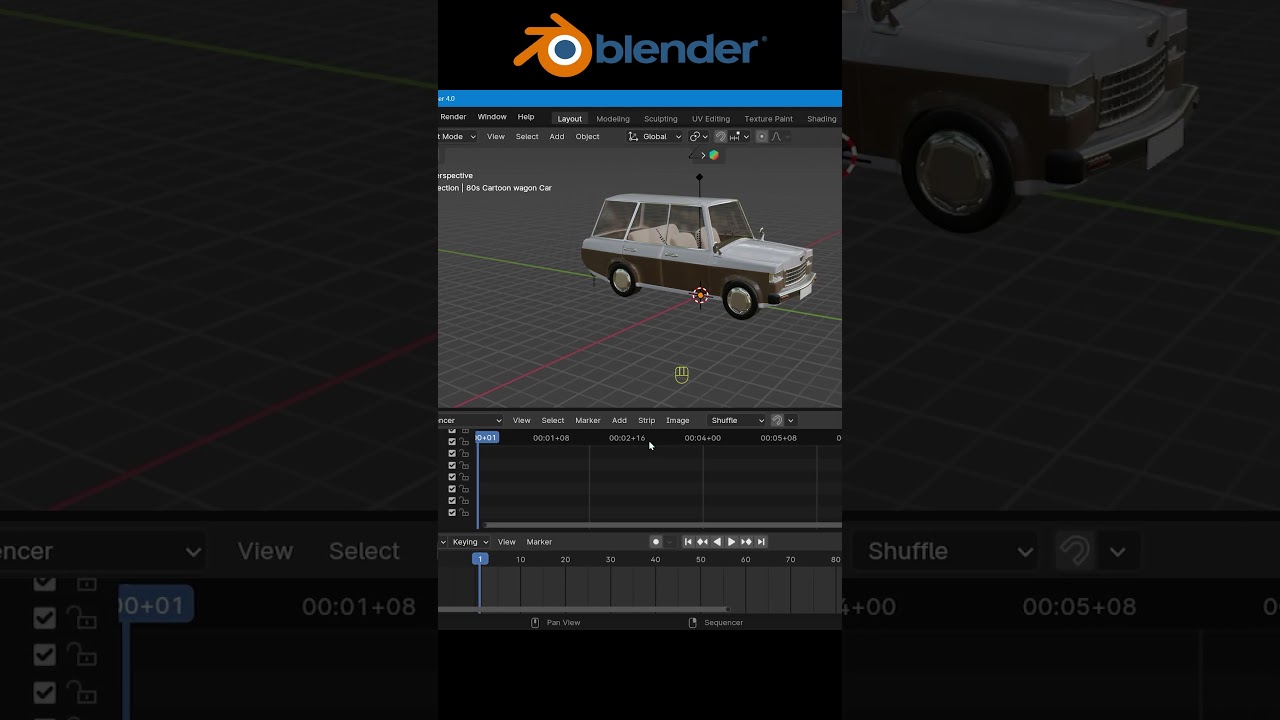Open the 3D viewport Add menu
The width and height of the screenshot is (1280, 720).
(x=557, y=137)
